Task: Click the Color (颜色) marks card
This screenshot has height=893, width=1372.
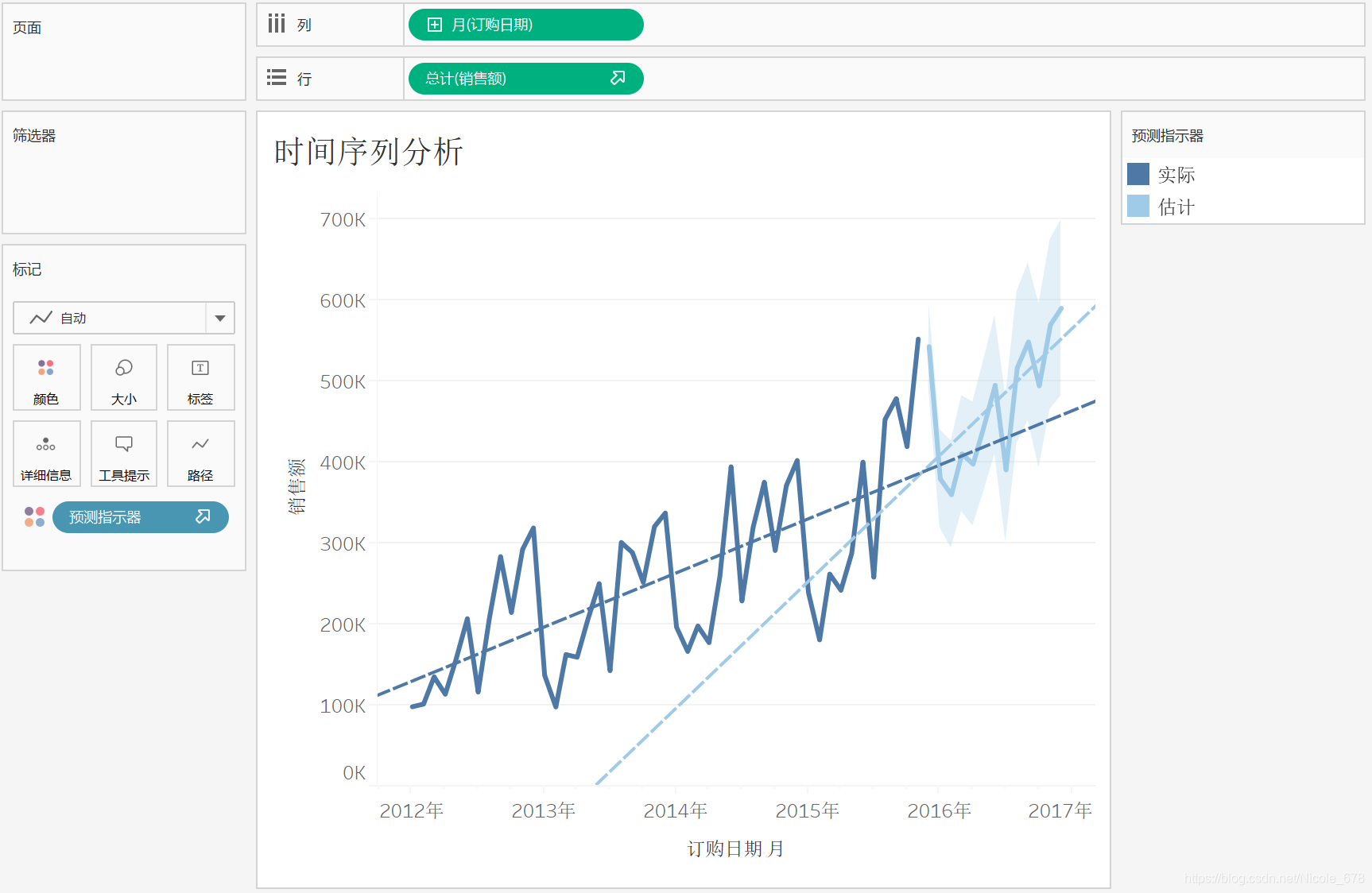Action: pyautogui.click(x=46, y=377)
